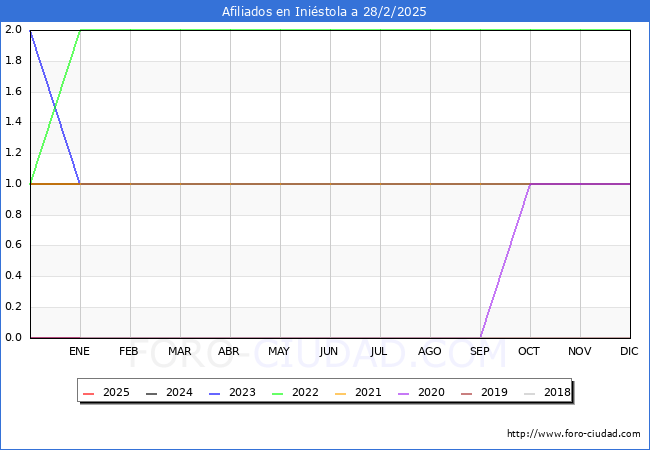Click the DIC month axis label
650x450 pixels.
pyautogui.click(x=629, y=351)
